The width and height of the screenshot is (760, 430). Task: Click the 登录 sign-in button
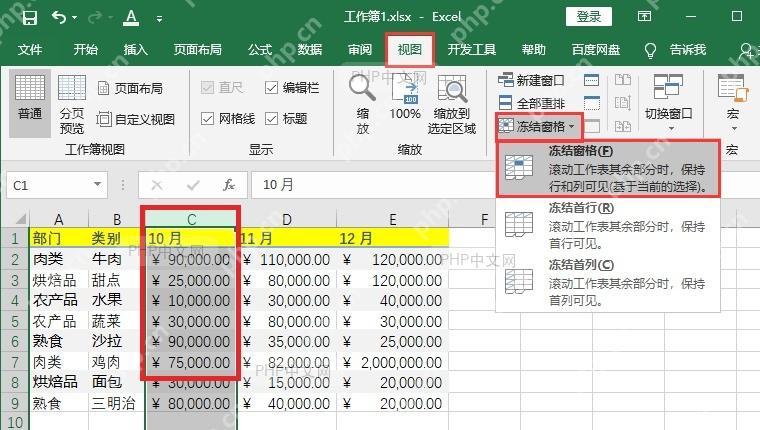[x=588, y=17]
